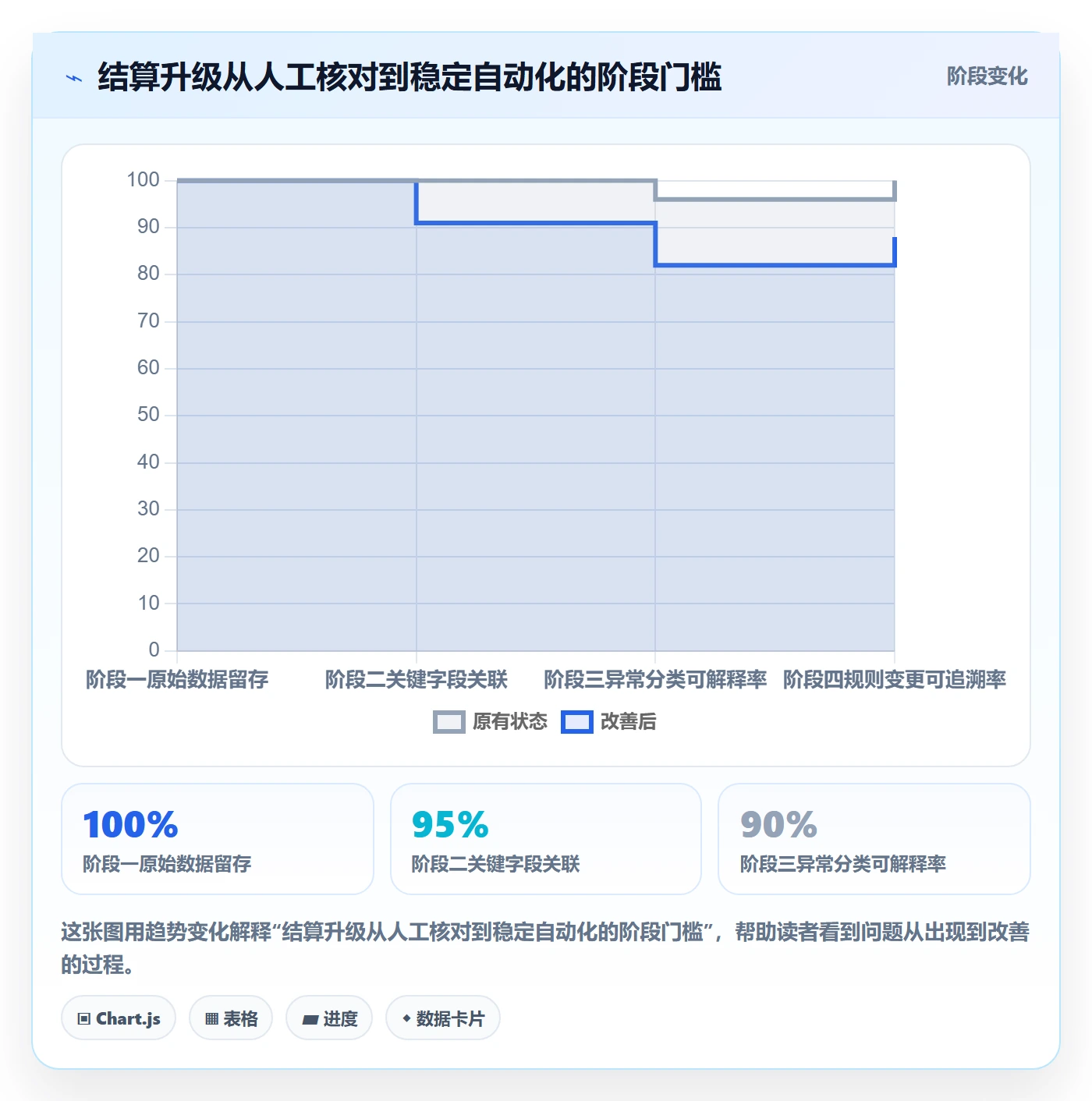This screenshot has height=1101, width=1092.
Task: Click the diamond icon in 数据卡片 chip
Action: pyautogui.click(x=406, y=1018)
